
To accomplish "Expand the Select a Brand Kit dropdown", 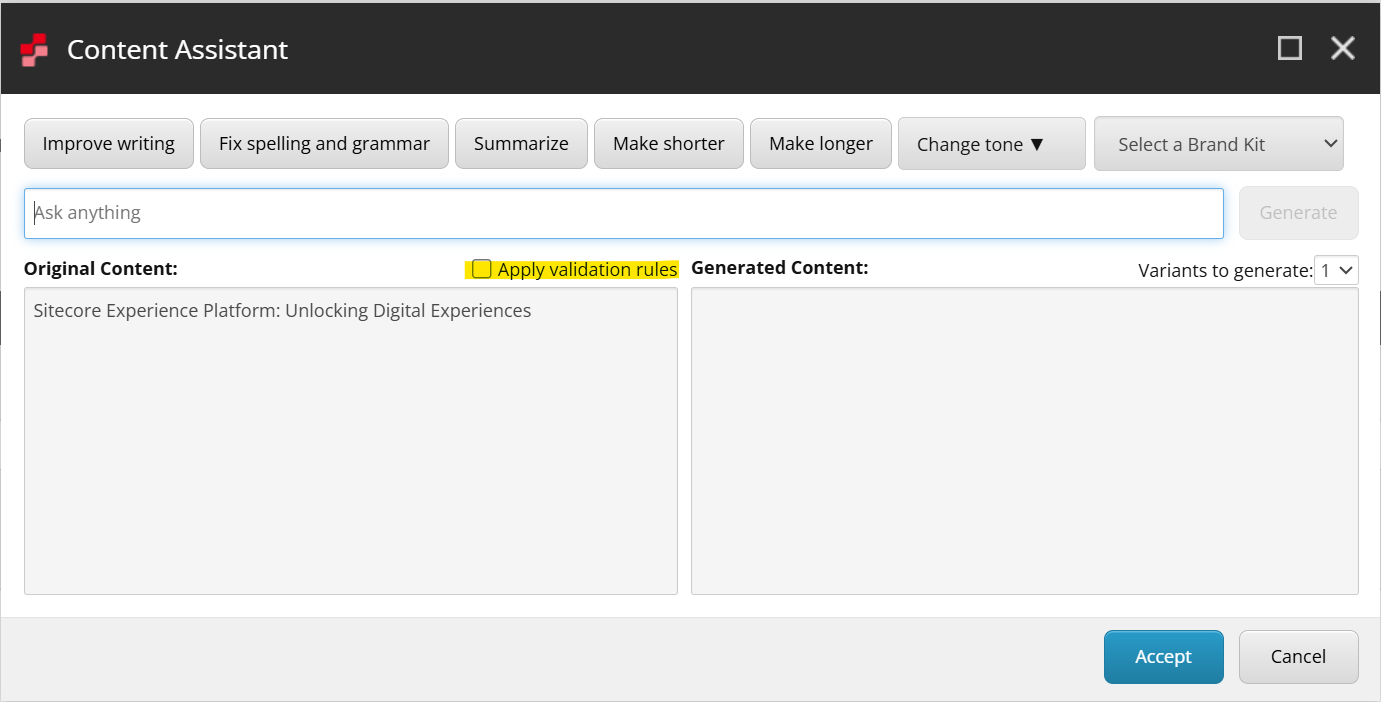I will coord(1218,144).
